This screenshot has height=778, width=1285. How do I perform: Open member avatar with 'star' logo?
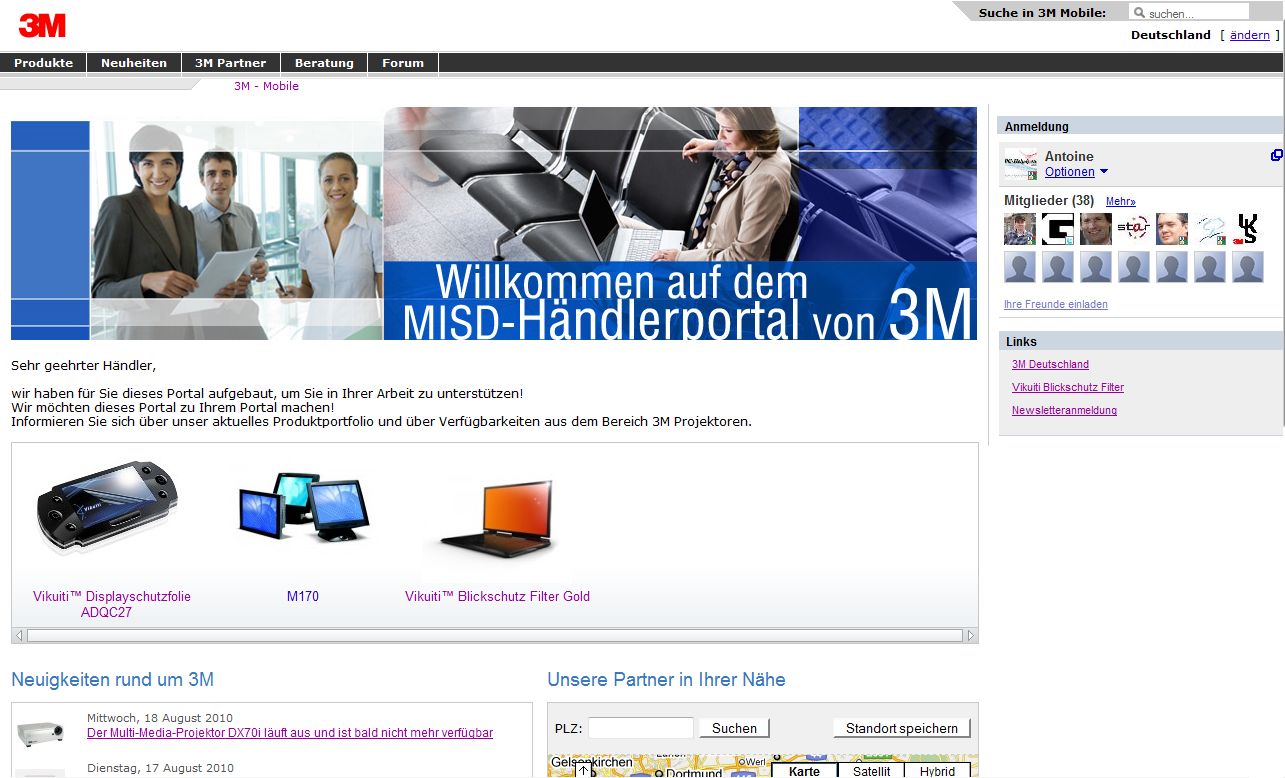(x=1134, y=229)
